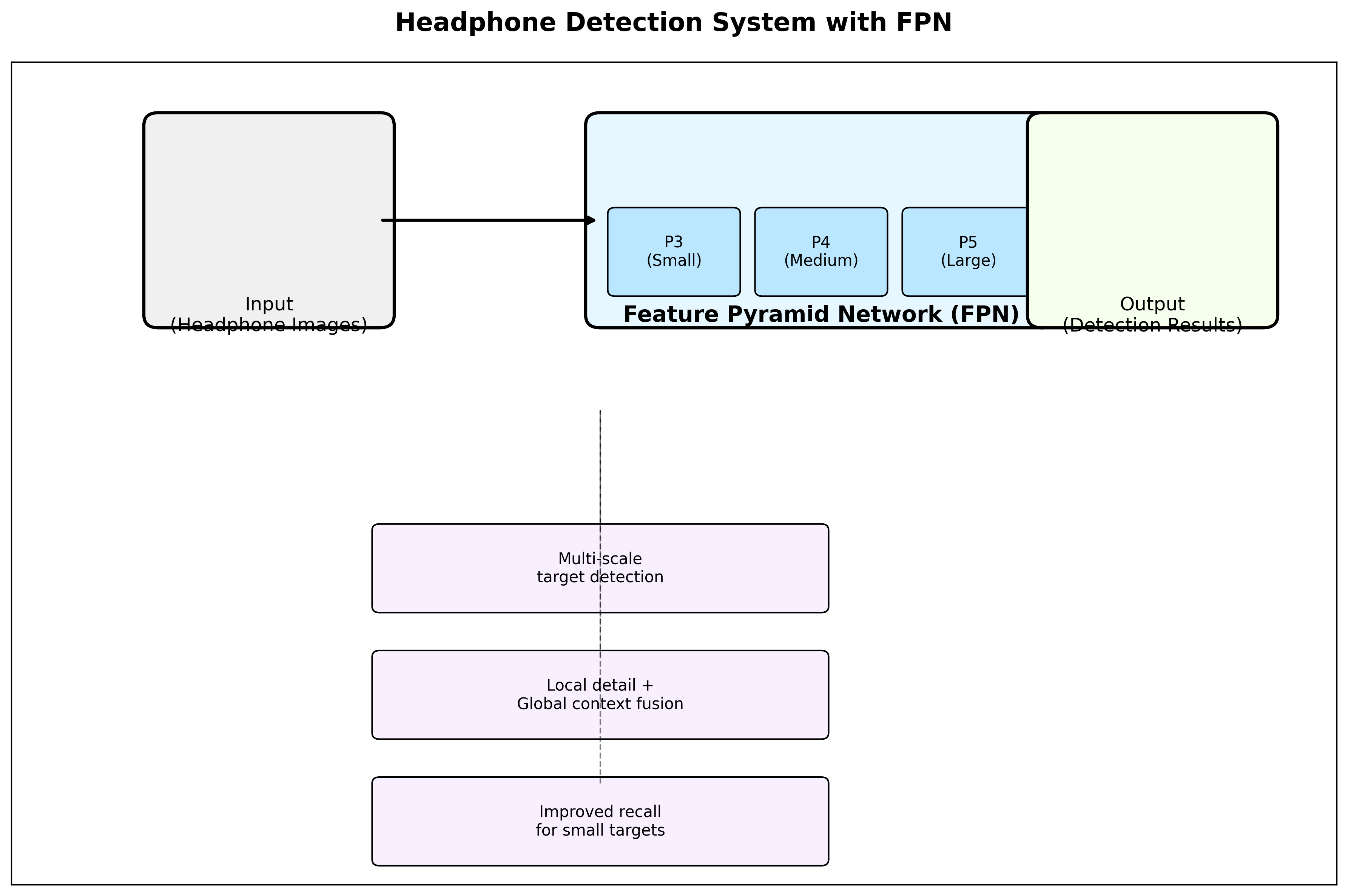Click the arrowhead pointing to the FPN box

(x=591, y=220)
